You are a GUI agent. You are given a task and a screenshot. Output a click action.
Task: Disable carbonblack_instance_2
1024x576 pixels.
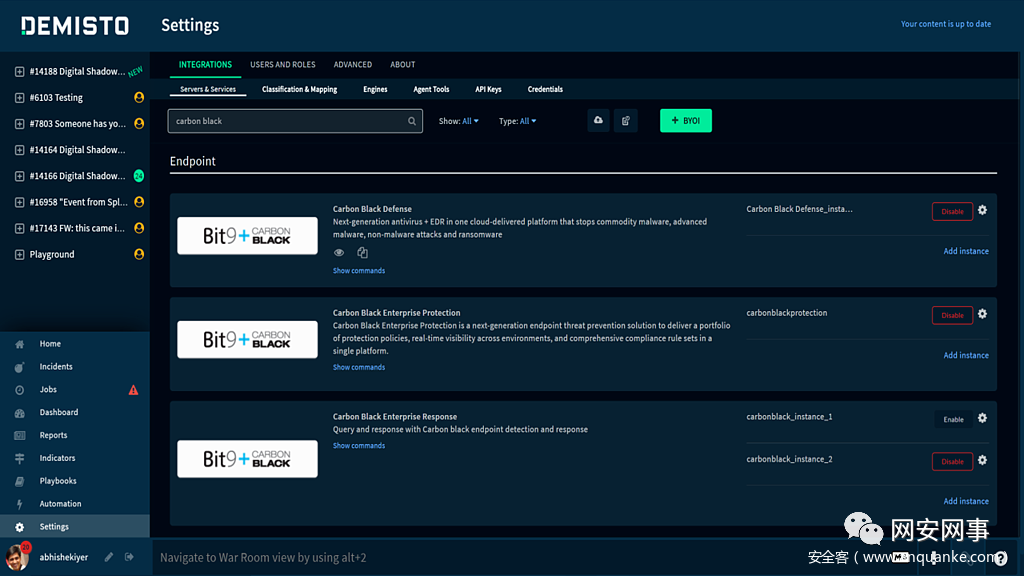(x=952, y=461)
